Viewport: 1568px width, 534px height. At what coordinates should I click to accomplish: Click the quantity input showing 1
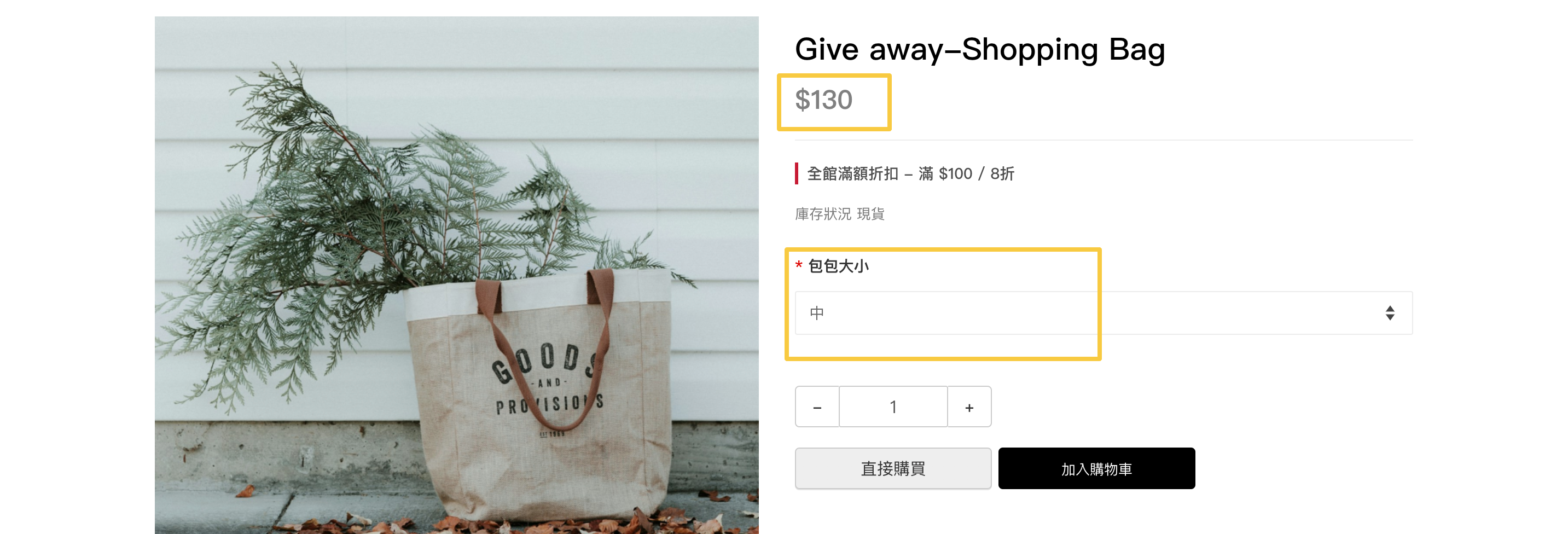(893, 407)
